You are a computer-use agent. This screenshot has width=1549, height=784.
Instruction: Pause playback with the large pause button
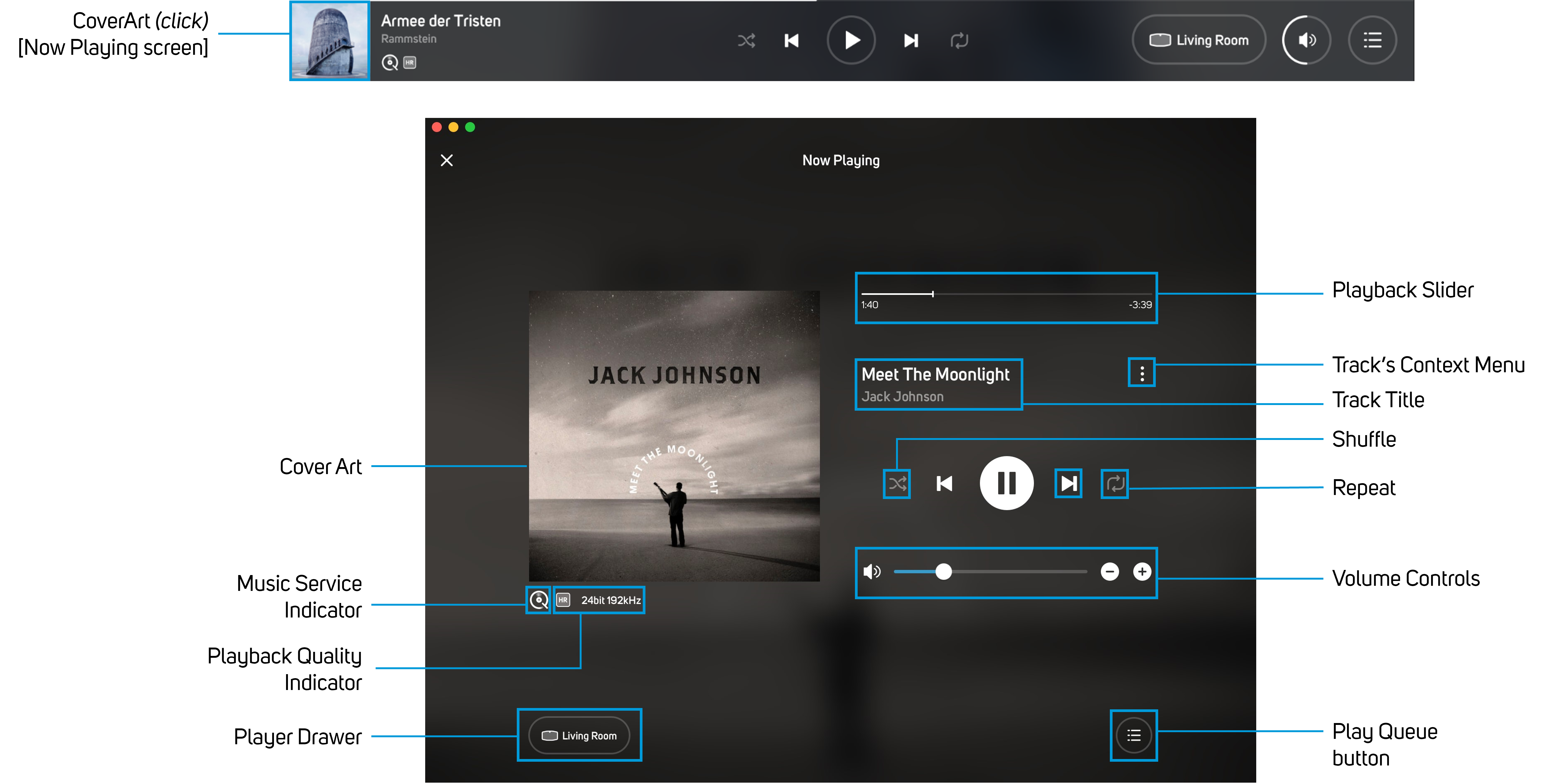coord(1007,483)
